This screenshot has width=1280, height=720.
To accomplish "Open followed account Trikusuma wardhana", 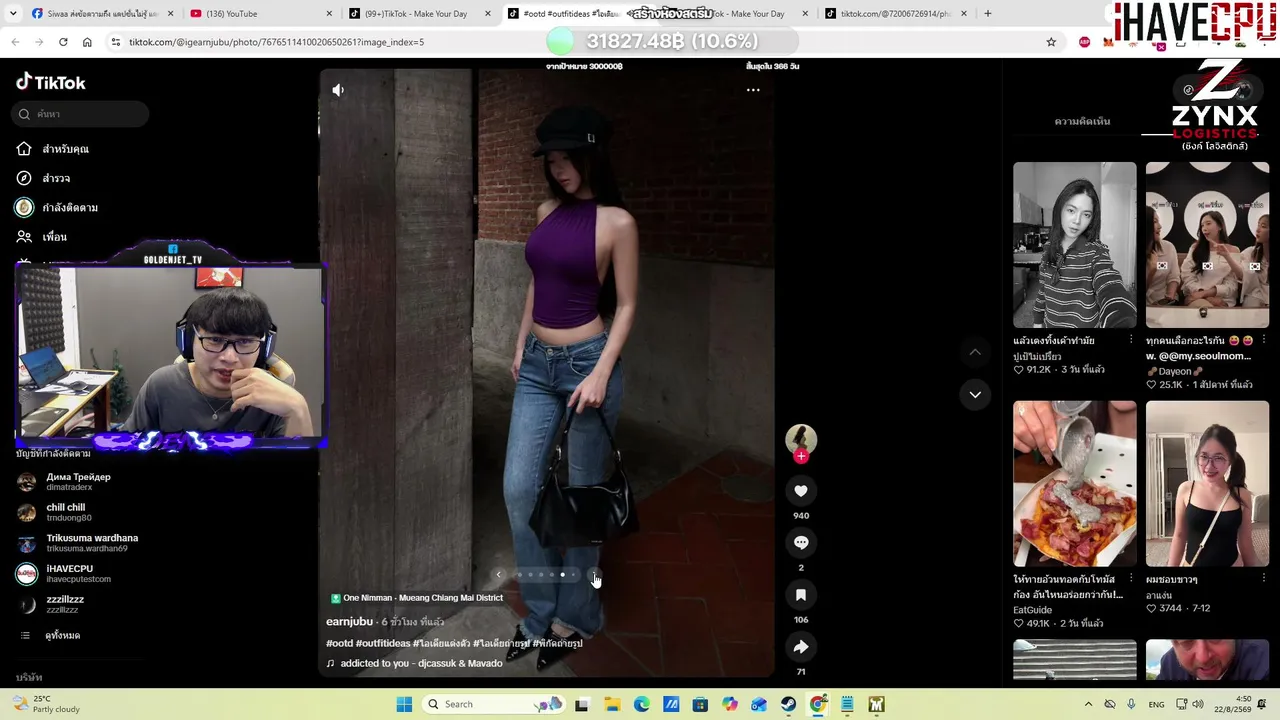I will tap(78, 543).
